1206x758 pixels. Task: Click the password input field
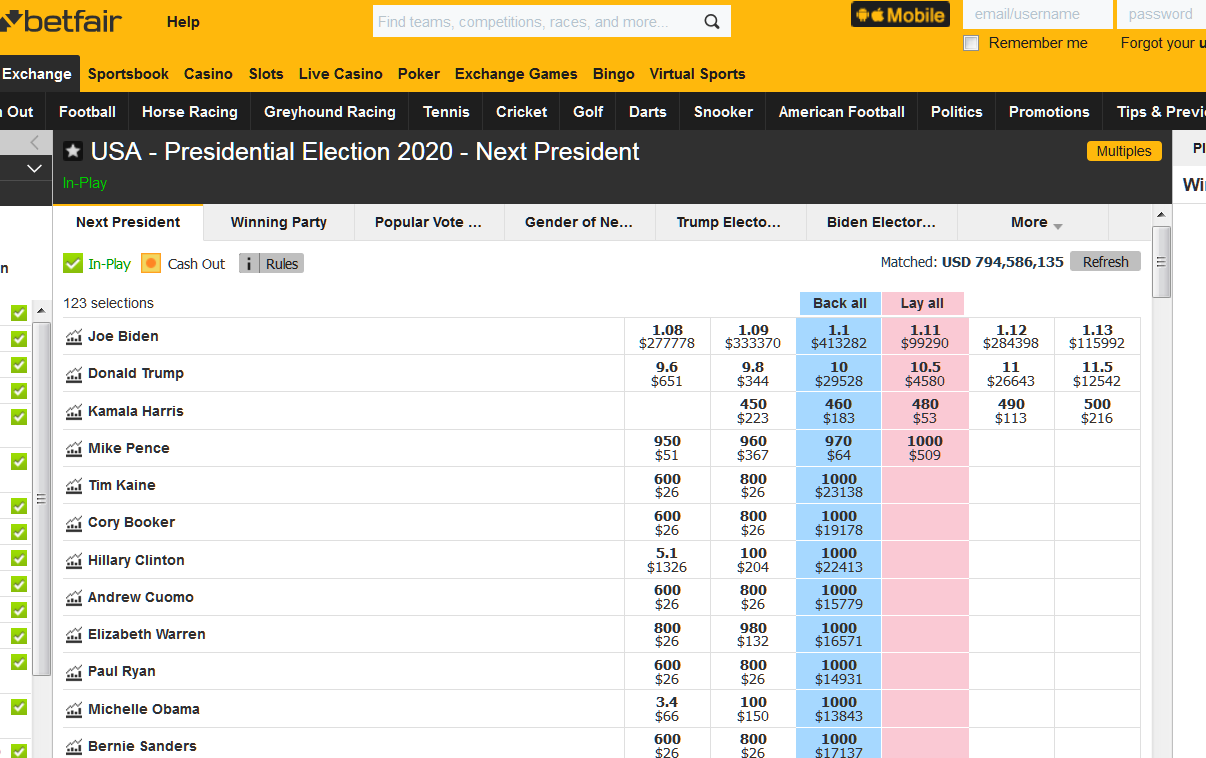click(1162, 14)
